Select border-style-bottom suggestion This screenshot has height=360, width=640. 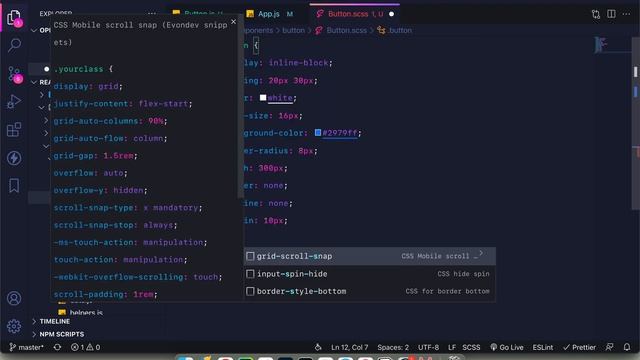coord(369,291)
